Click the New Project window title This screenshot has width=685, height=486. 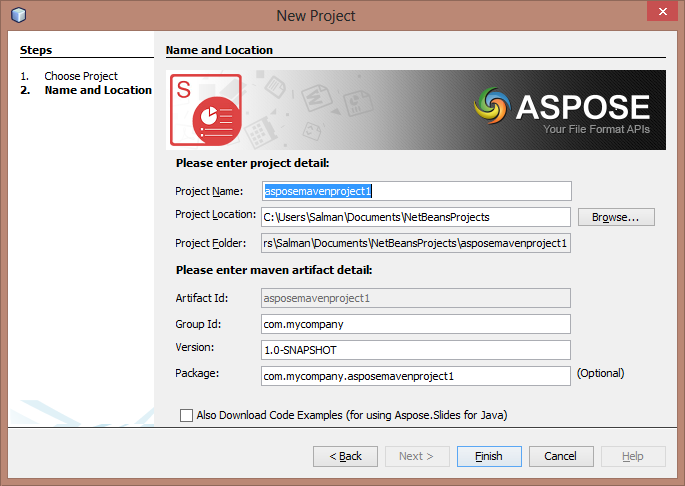tap(316, 16)
